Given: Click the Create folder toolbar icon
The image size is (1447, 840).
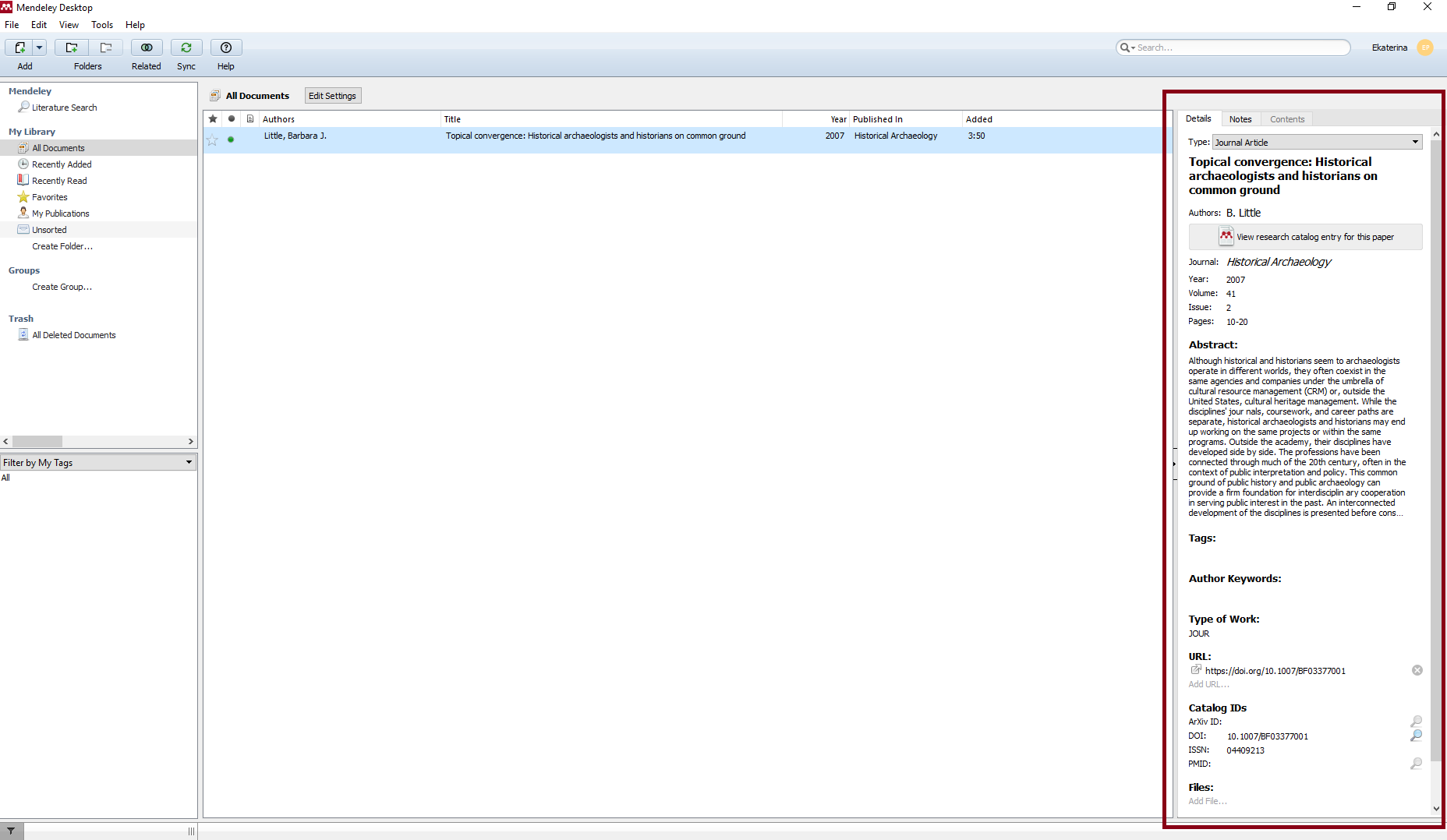Looking at the screenshot, I should tap(72, 48).
